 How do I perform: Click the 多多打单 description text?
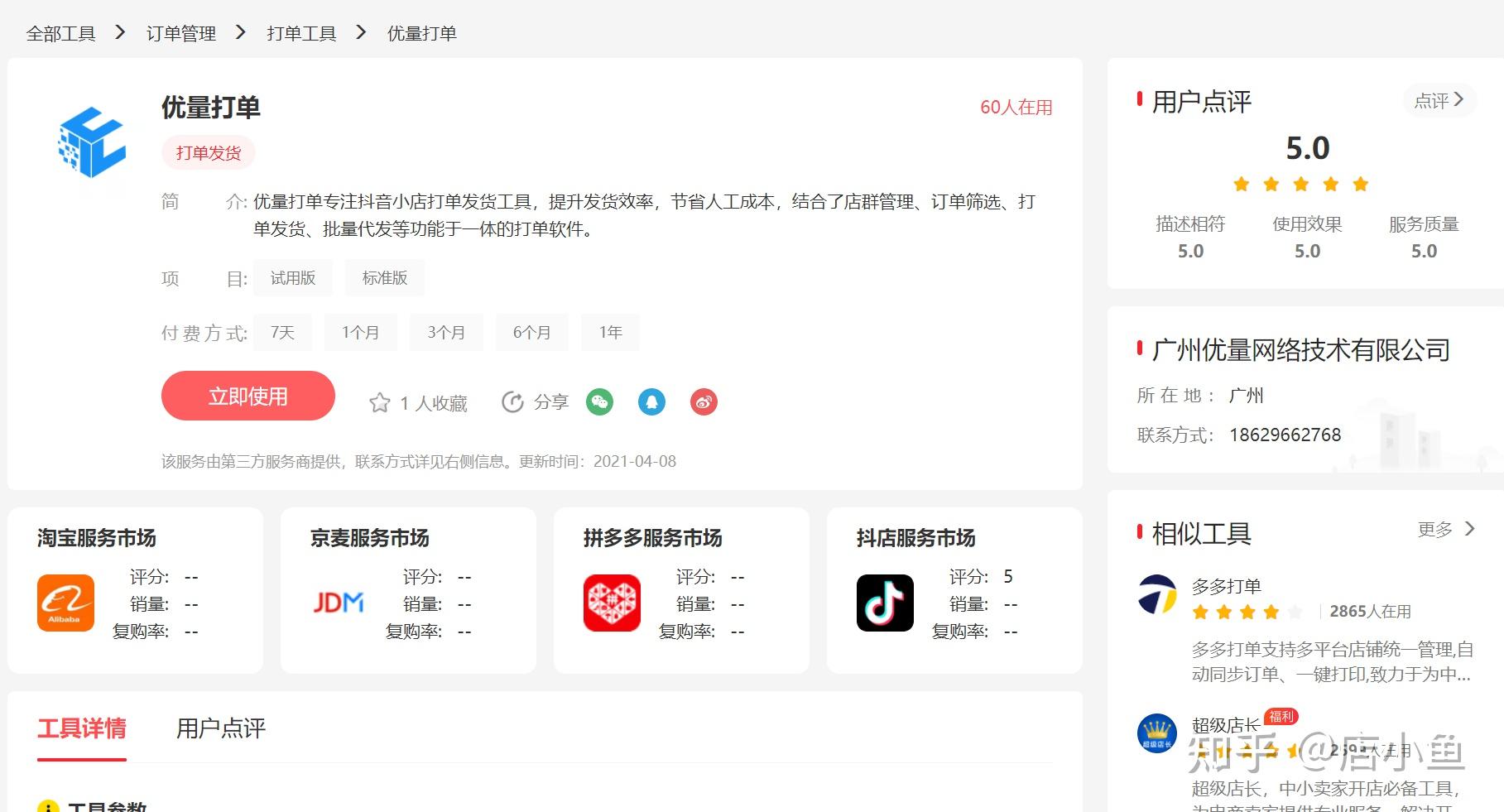[x=1332, y=662]
